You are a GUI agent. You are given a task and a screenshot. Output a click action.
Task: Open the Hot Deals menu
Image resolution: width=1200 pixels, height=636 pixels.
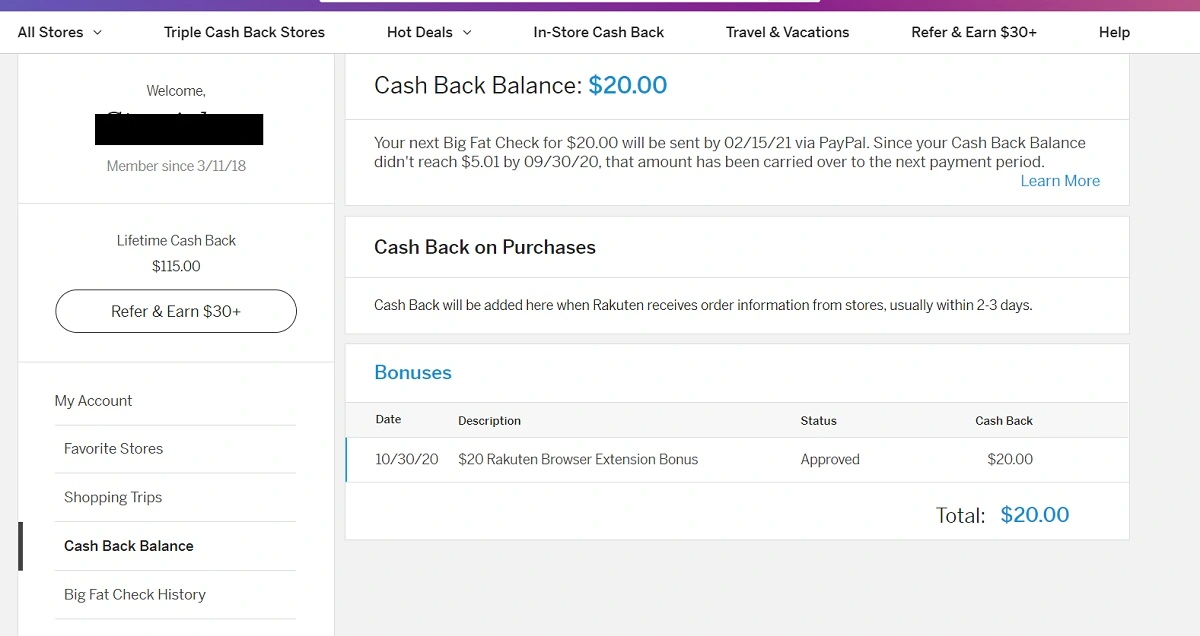click(x=429, y=32)
